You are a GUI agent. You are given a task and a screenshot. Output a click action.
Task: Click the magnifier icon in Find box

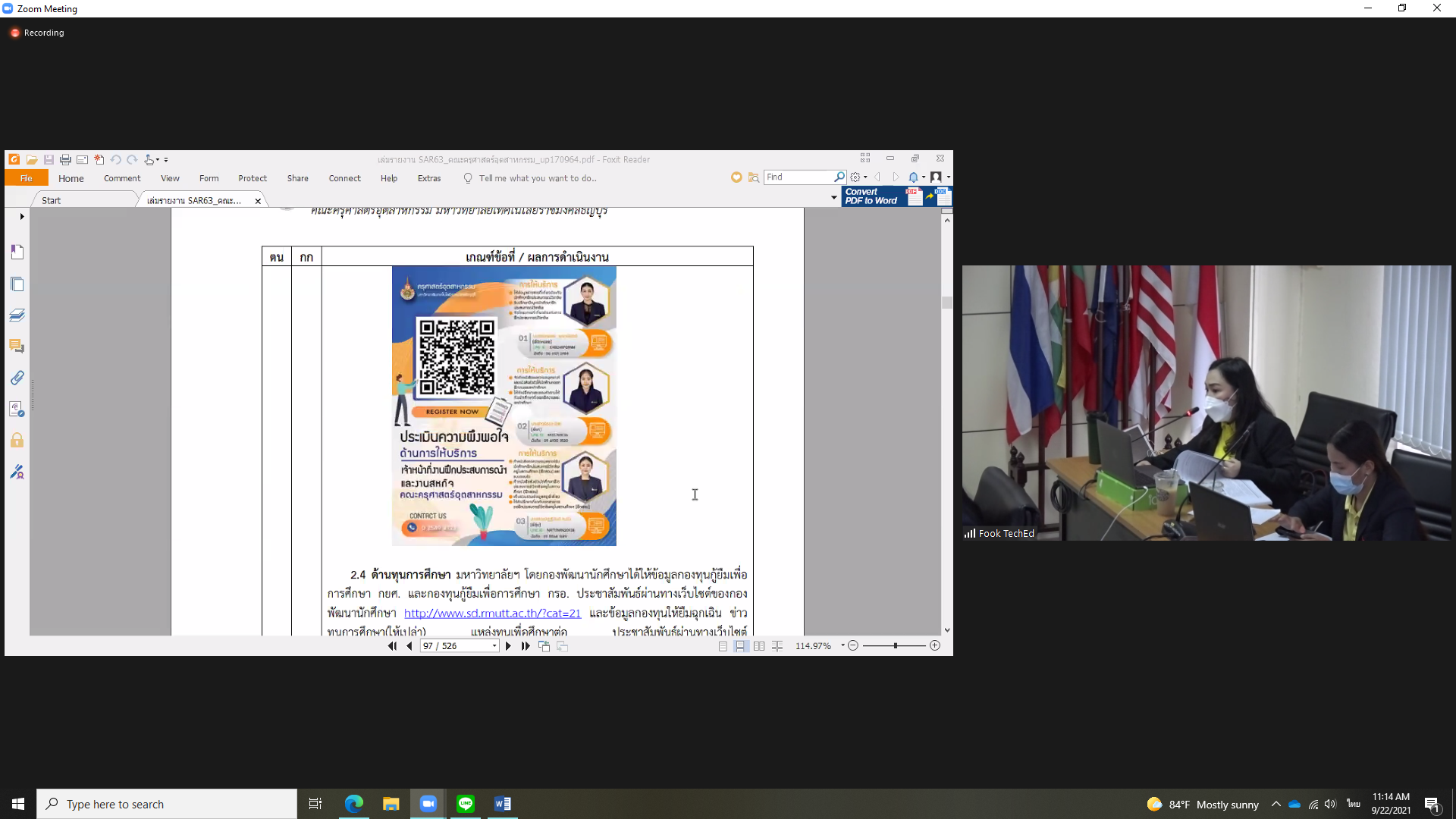coord(839,177)
